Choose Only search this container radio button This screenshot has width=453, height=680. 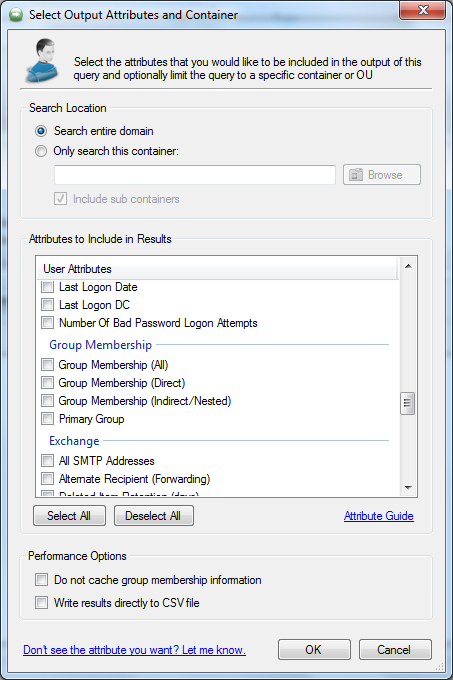41,151
